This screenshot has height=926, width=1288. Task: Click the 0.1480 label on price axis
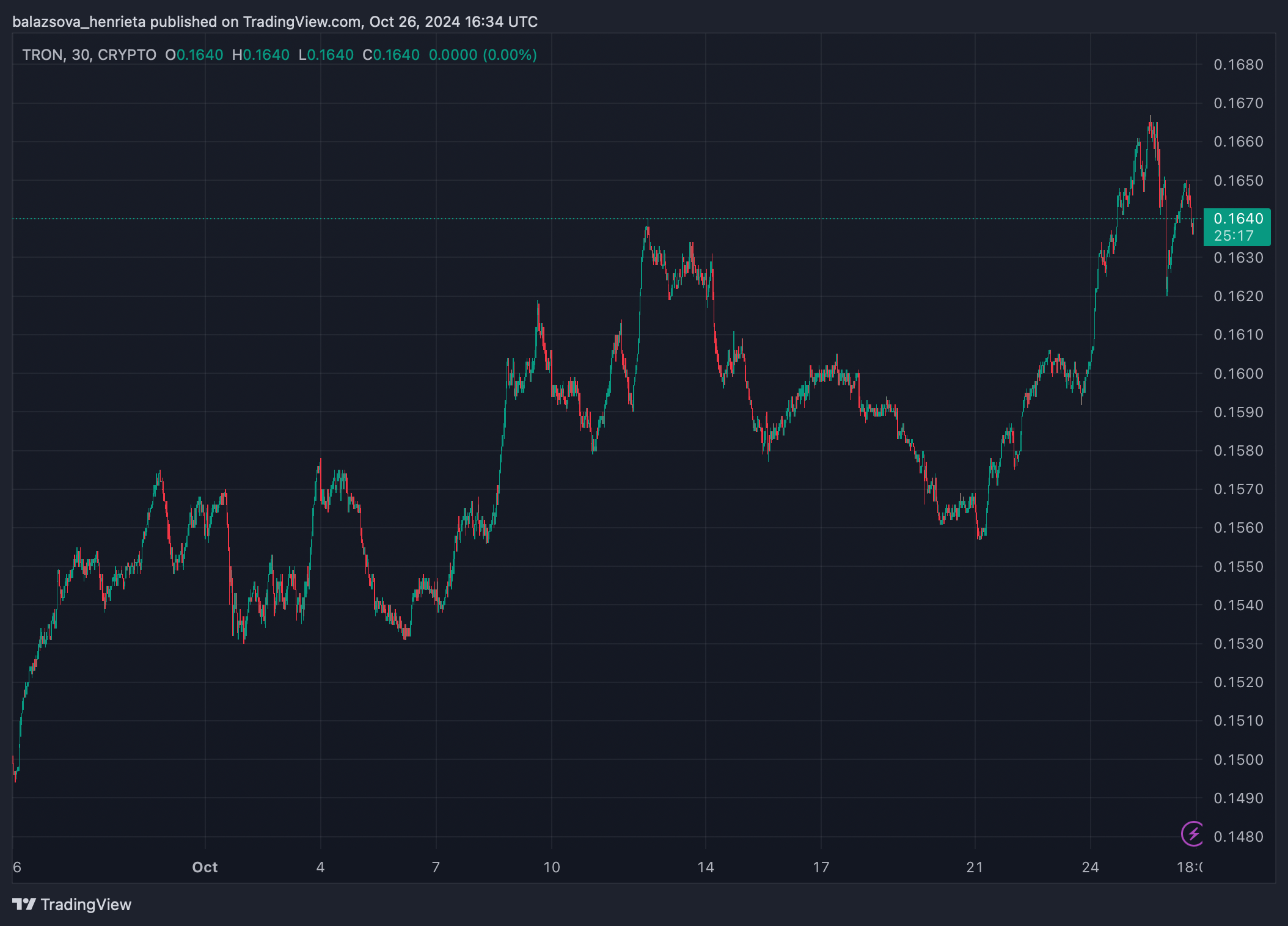tap(1238, 837)
